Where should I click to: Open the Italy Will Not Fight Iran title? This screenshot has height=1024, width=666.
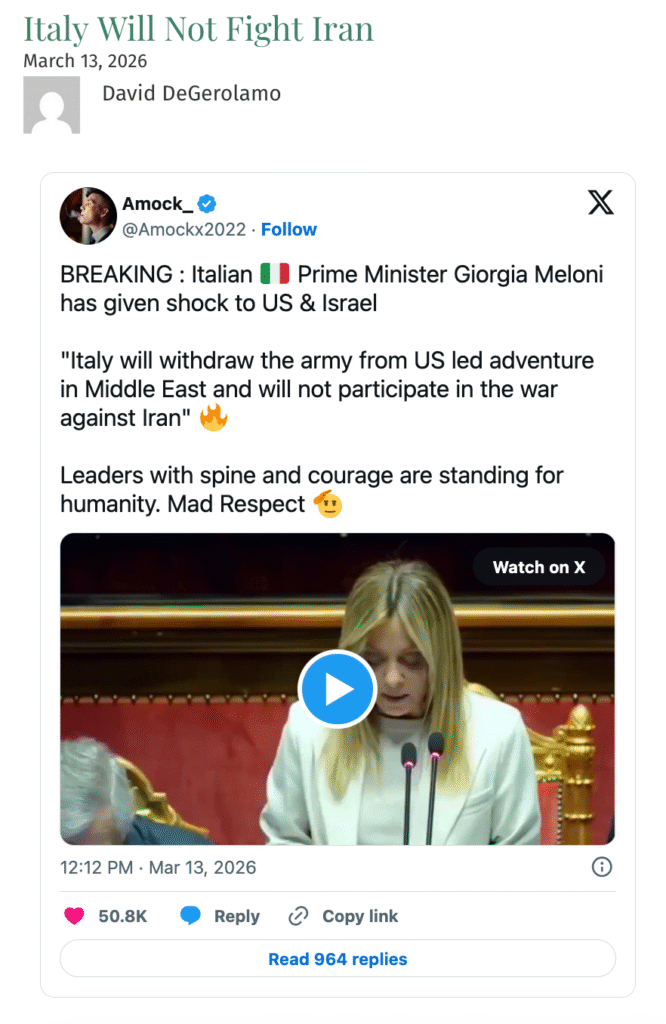pos(198,28)
